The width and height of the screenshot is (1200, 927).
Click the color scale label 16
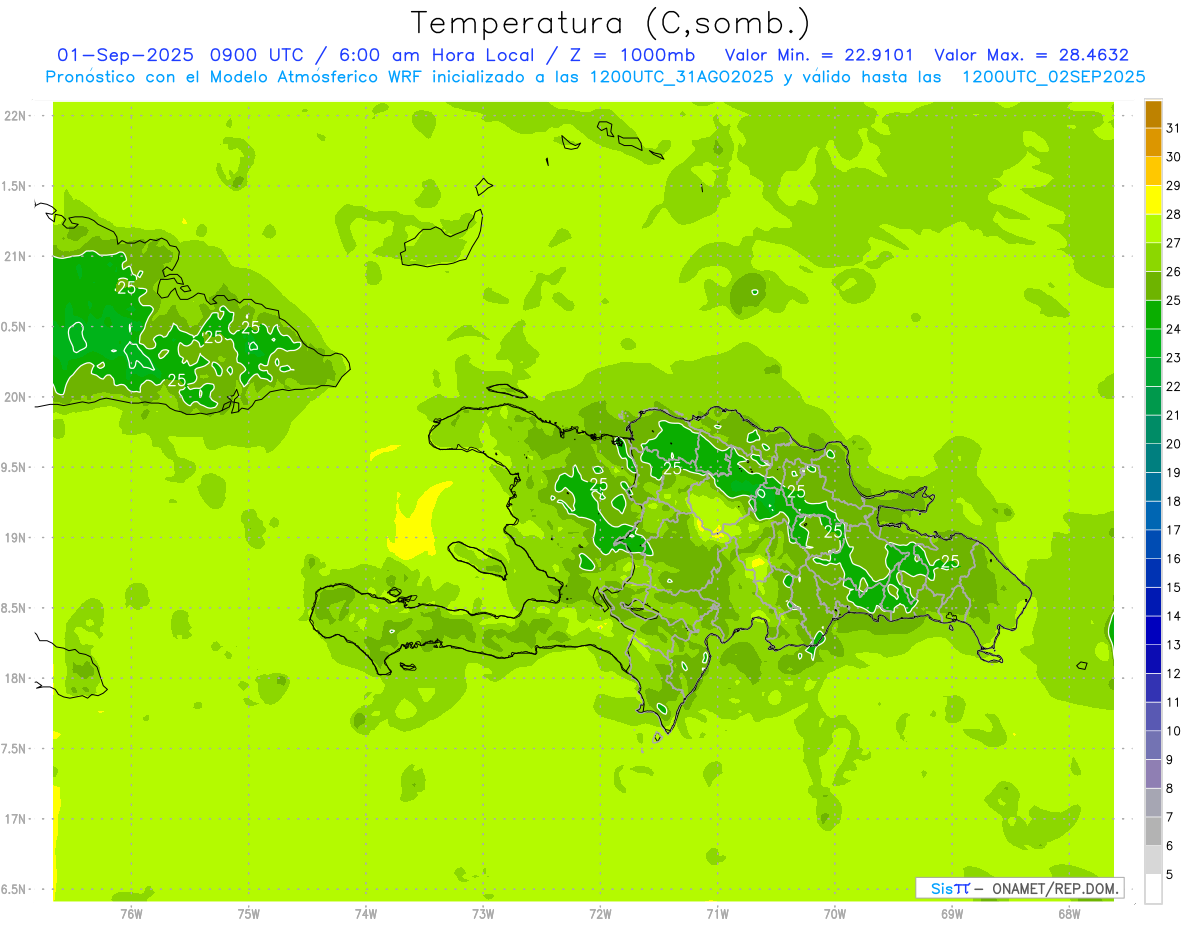pyautogui.click(x=1174, y=559)
